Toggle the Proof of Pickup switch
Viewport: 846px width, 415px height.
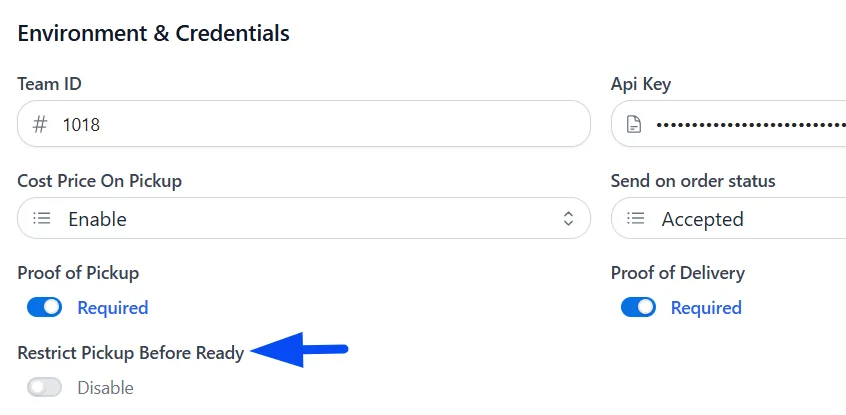[44, 307]
